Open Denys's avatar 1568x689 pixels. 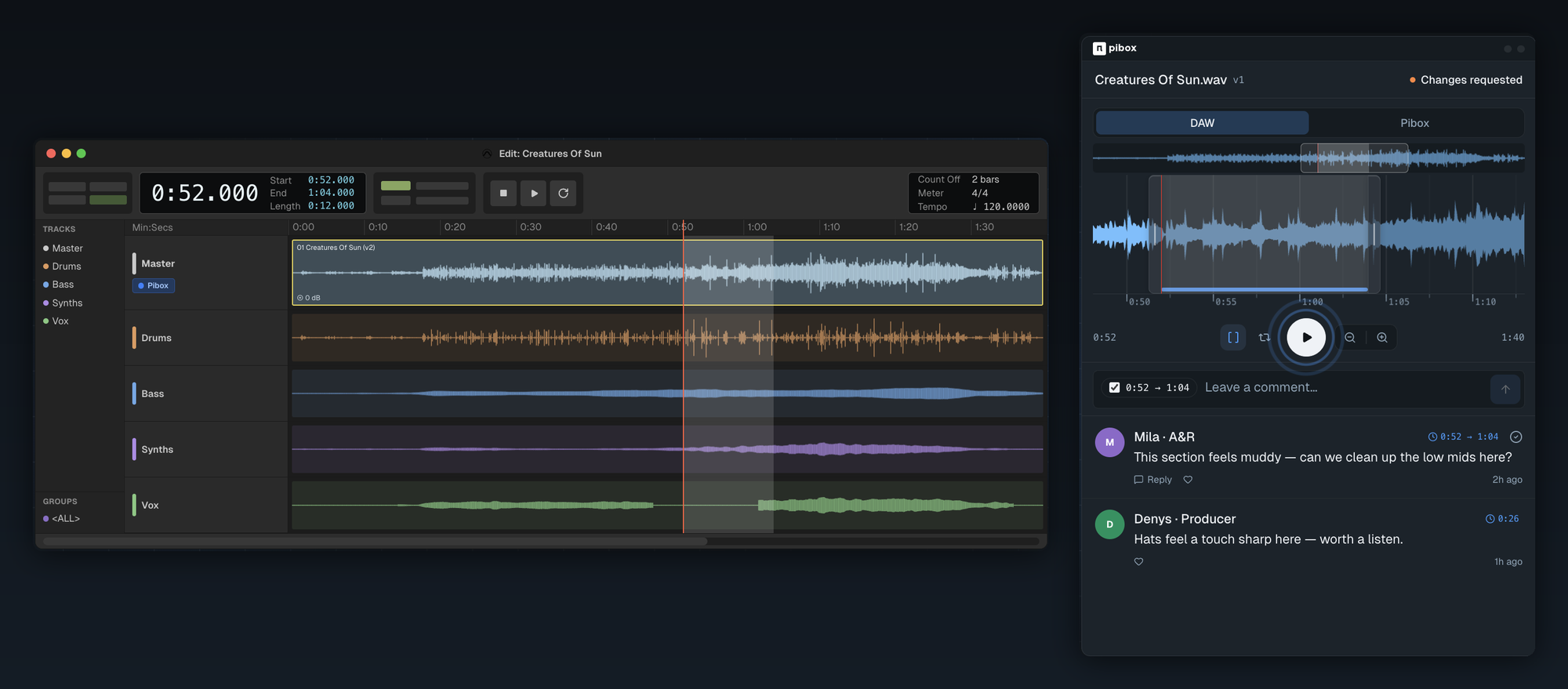coord(1109,524)
